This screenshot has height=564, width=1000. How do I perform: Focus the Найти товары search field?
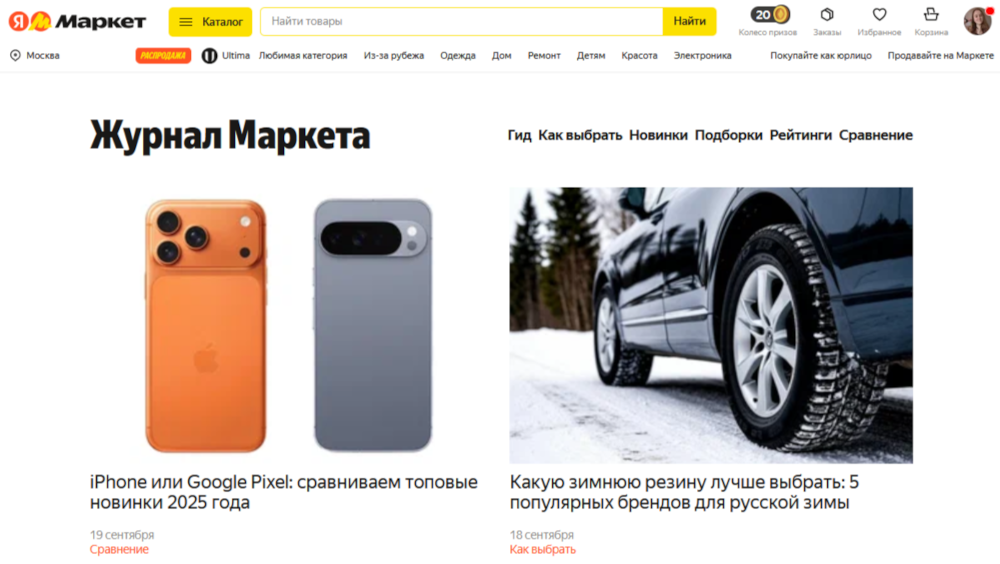point(462,22)
